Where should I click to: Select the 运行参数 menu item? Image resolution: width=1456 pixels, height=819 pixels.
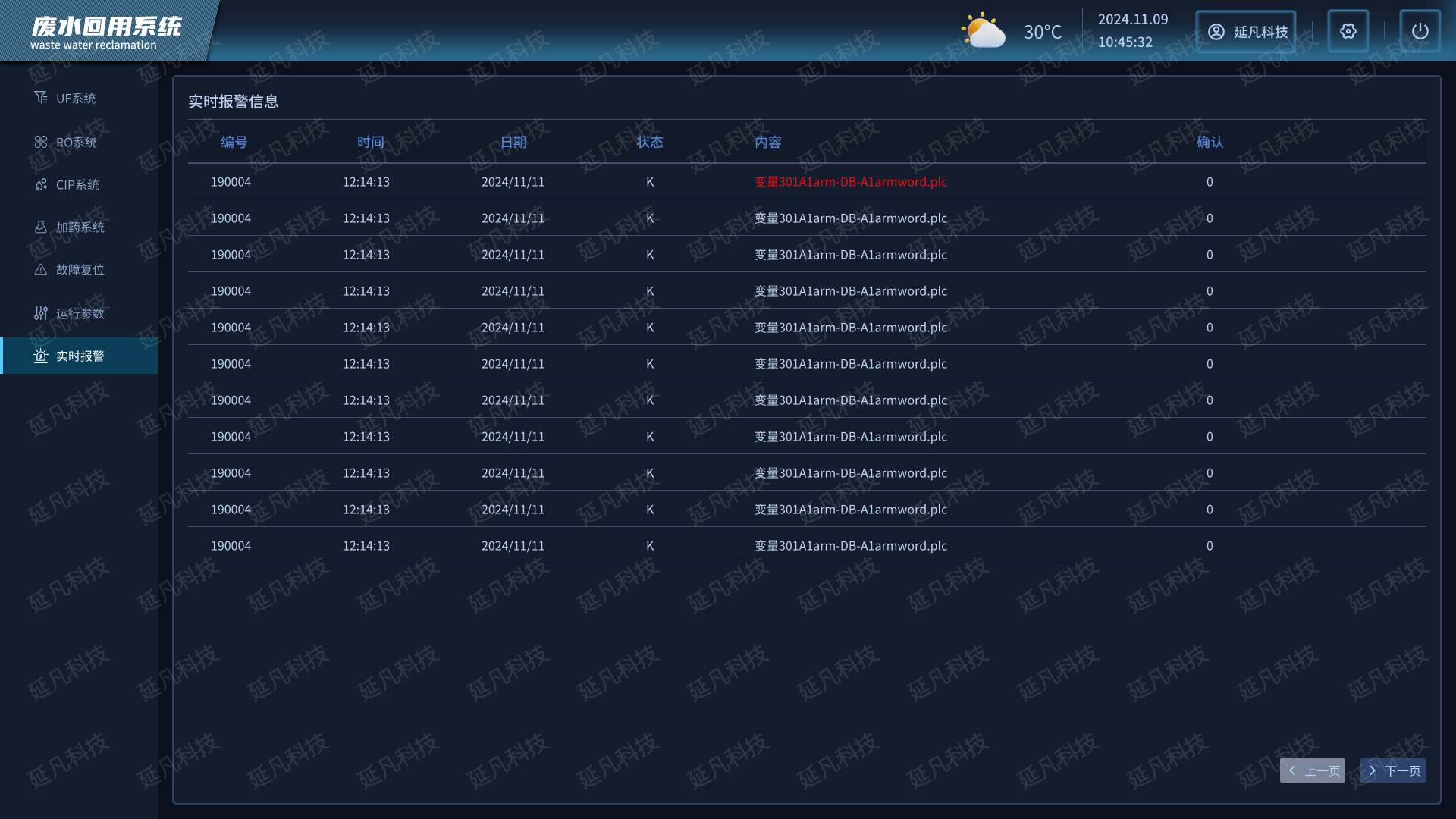(80, 313)
